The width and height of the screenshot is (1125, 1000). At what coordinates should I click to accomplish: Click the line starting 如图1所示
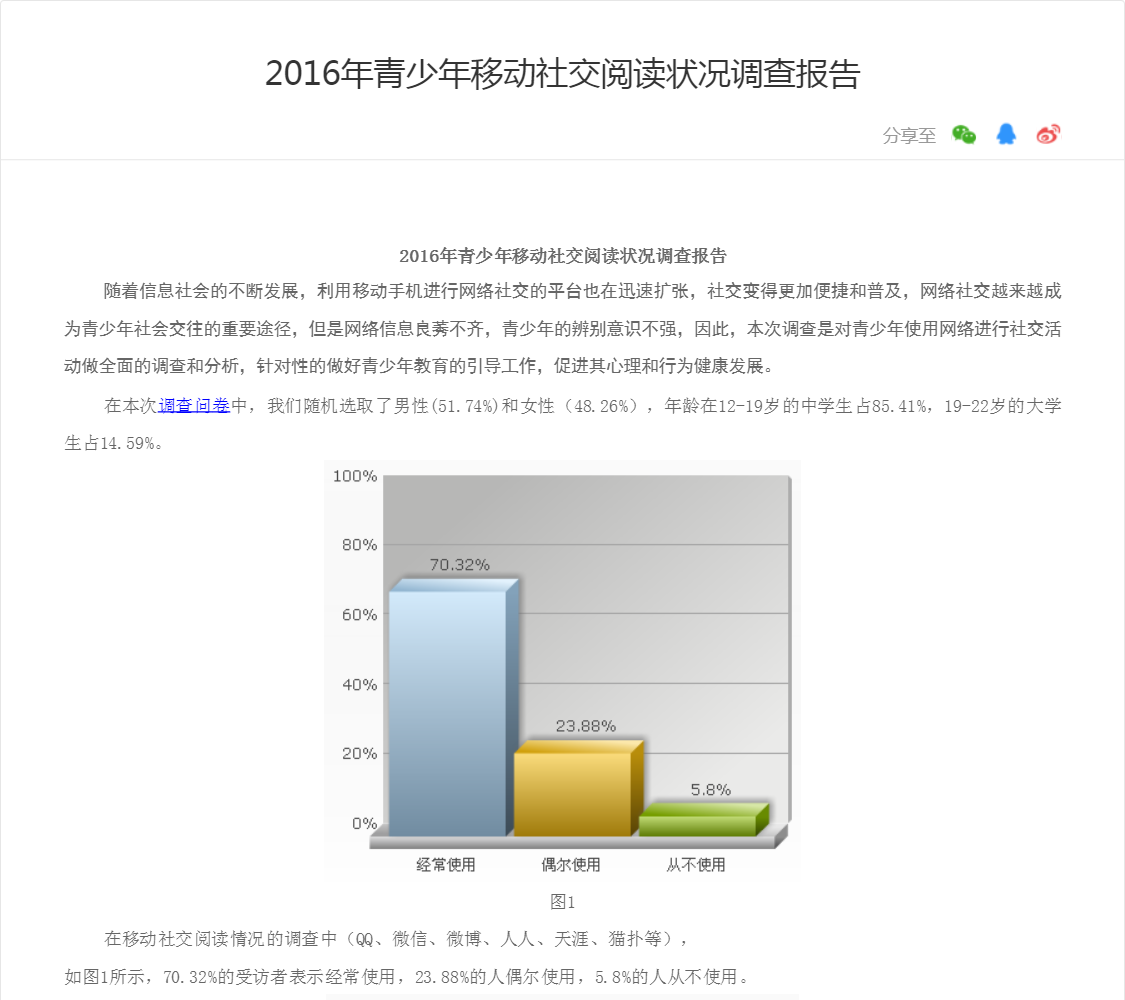click(408, 976)
